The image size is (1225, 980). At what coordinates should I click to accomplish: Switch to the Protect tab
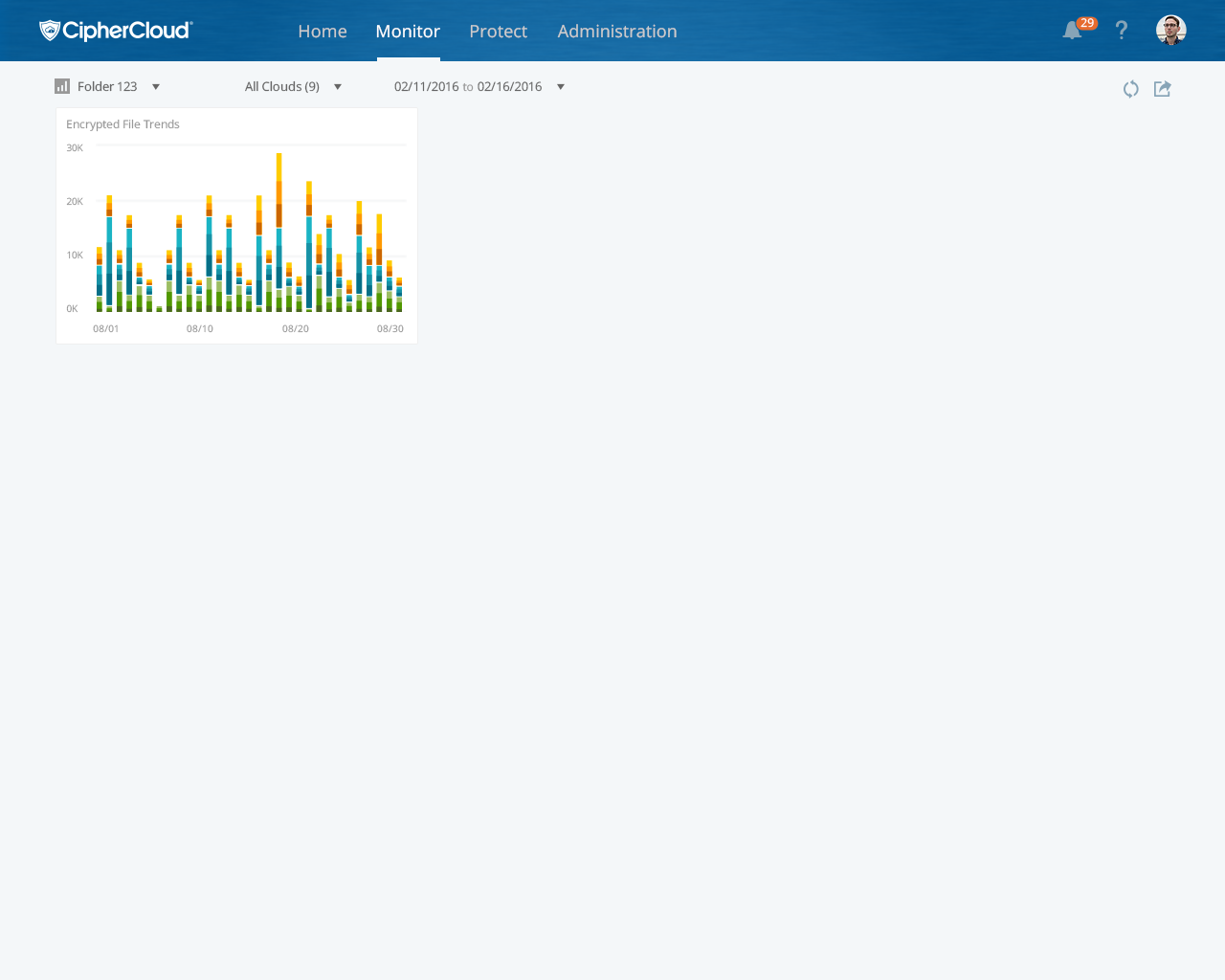tap(498, 31)
